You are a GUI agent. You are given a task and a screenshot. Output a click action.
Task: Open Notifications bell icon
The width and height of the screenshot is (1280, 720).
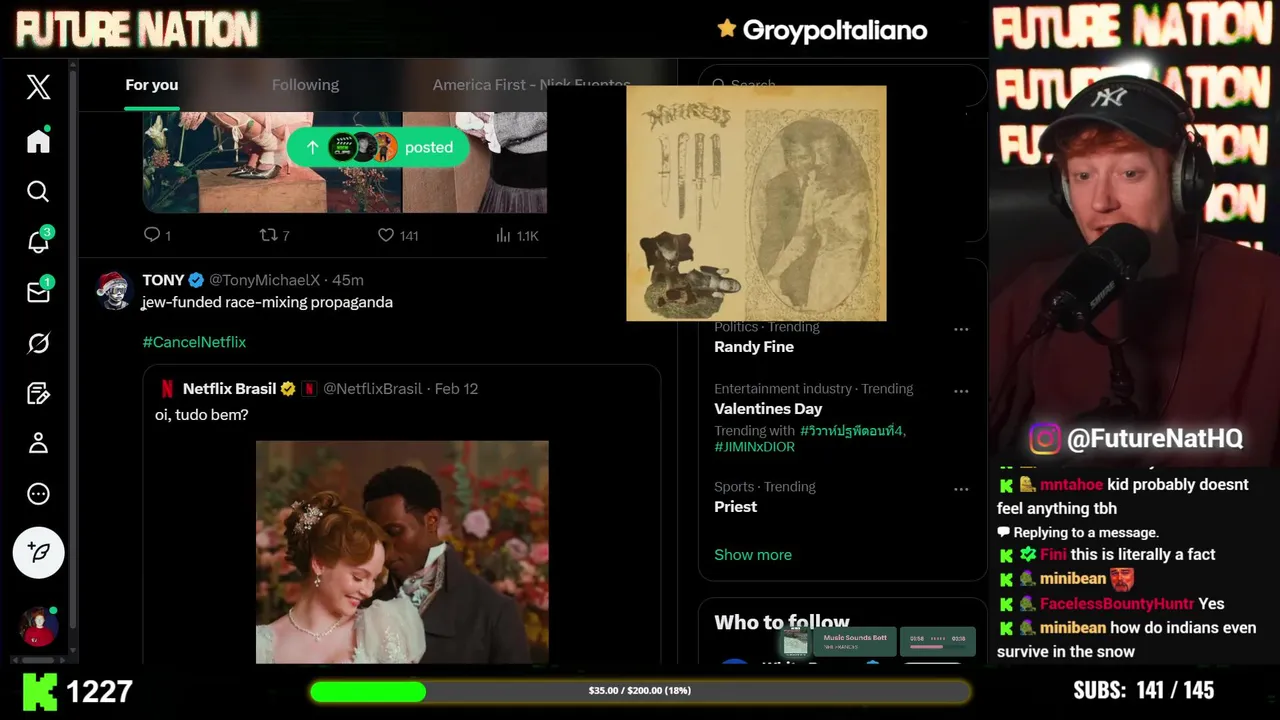click(x=38, y=241)
